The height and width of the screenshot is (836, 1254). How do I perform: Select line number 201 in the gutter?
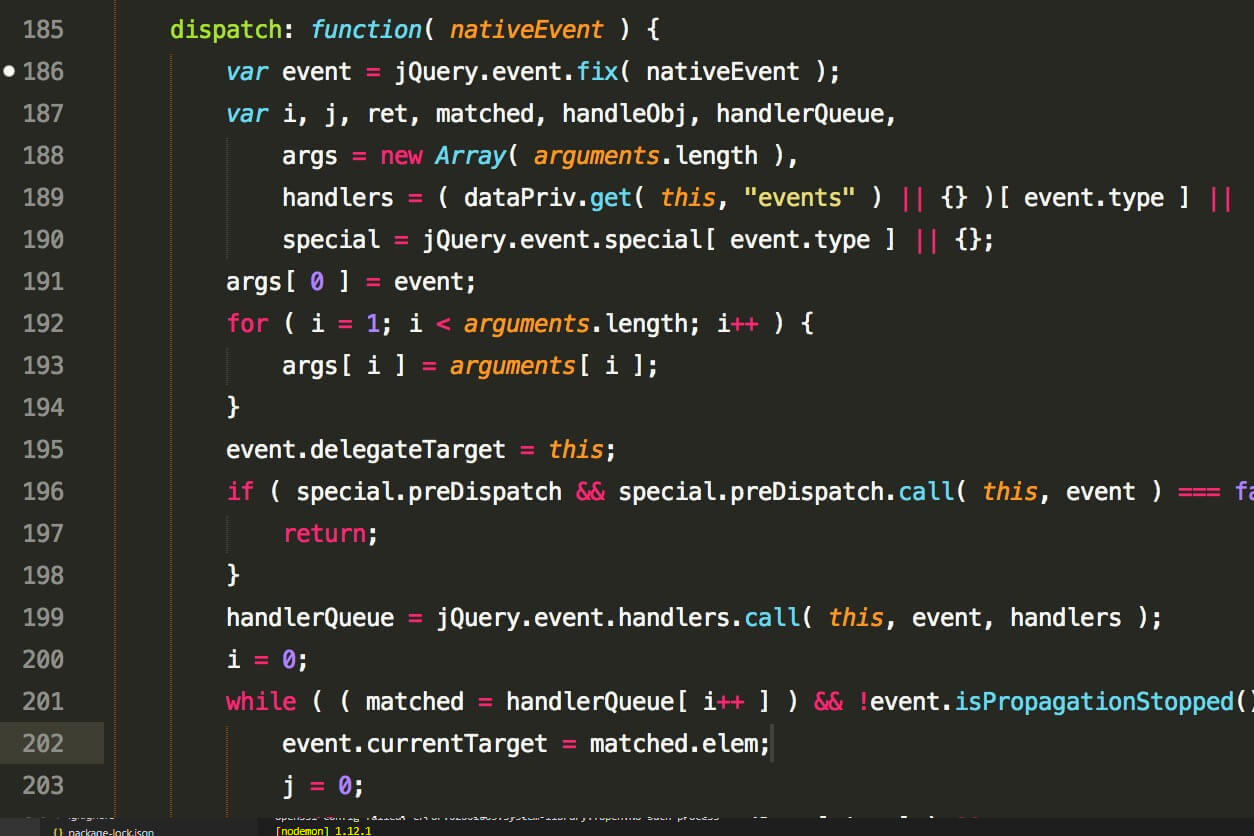43,701
